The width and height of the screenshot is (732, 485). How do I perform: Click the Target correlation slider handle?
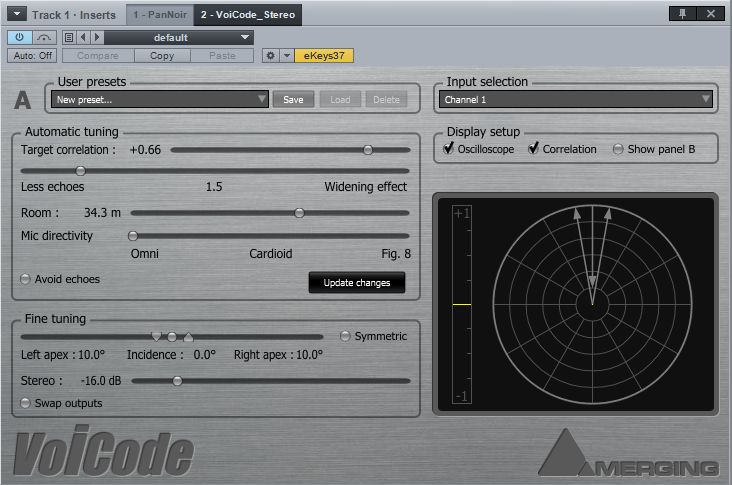tap(368, 150)
